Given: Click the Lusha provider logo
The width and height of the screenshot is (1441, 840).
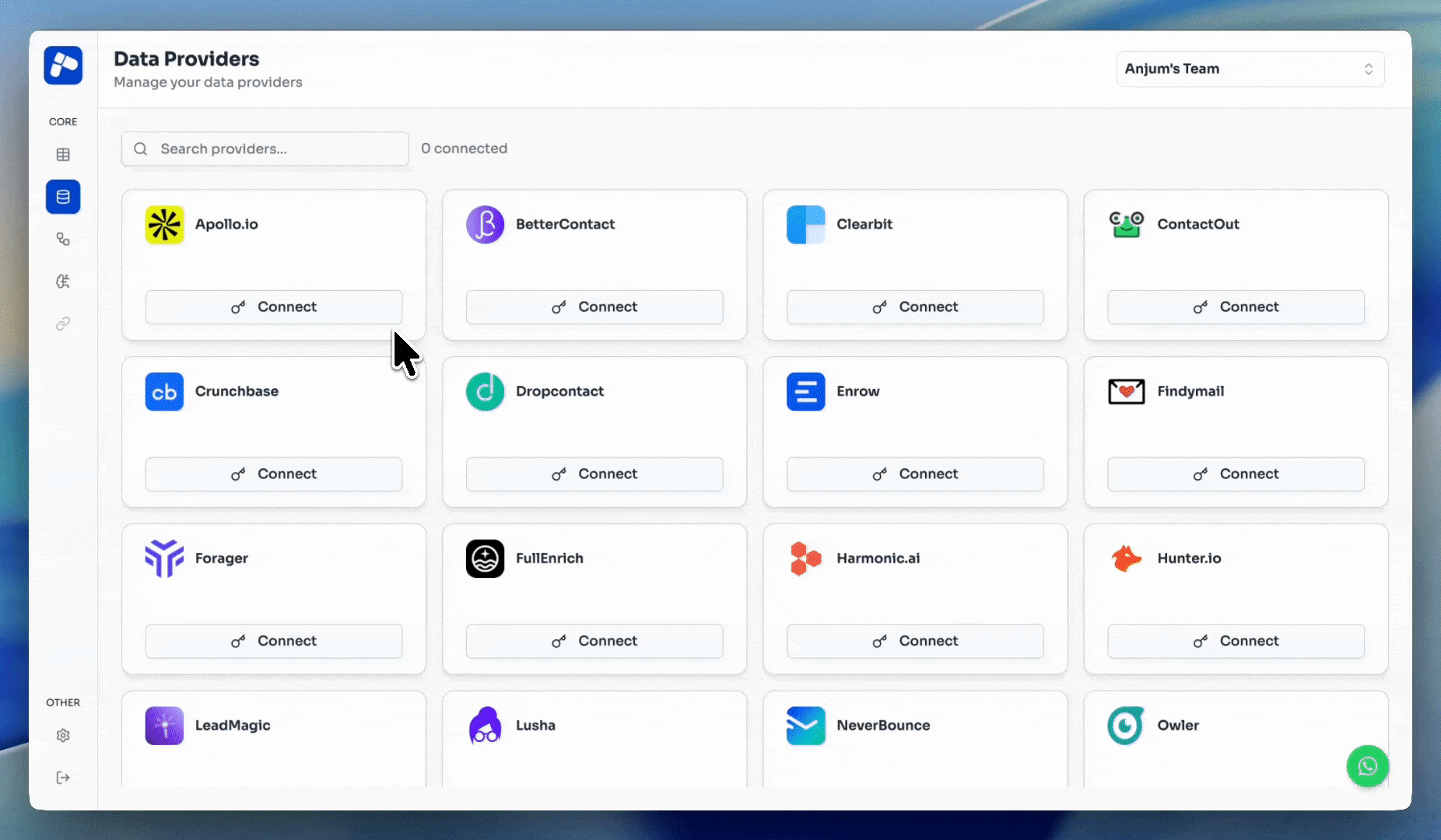Looking at the screenshot, I should coord(485,725).
